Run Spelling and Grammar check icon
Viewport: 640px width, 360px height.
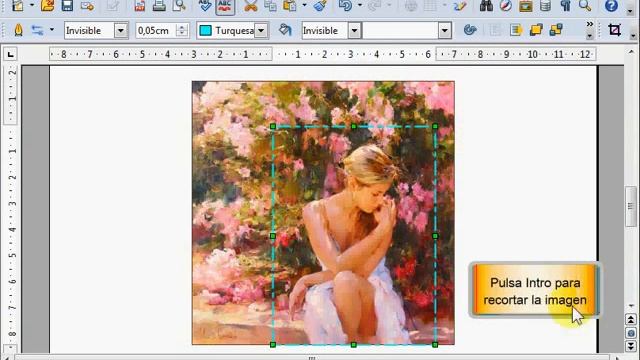tap(204, 5)
